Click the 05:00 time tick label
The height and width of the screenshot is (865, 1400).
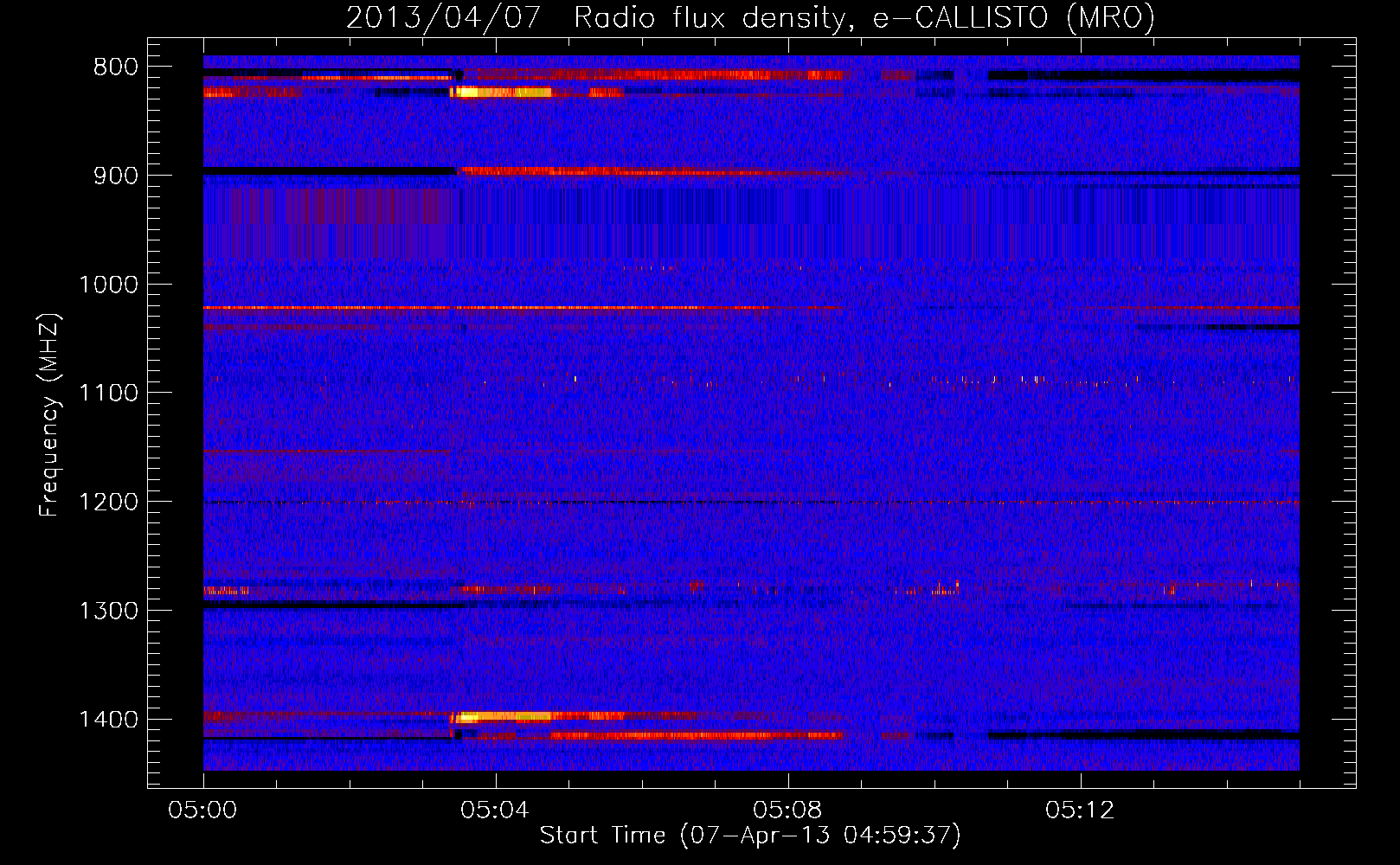coord(203,811)
